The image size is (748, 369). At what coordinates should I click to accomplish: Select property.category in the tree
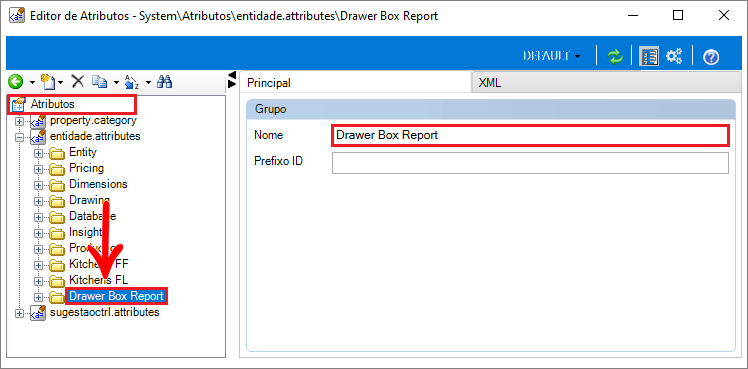tap(93, 121)
